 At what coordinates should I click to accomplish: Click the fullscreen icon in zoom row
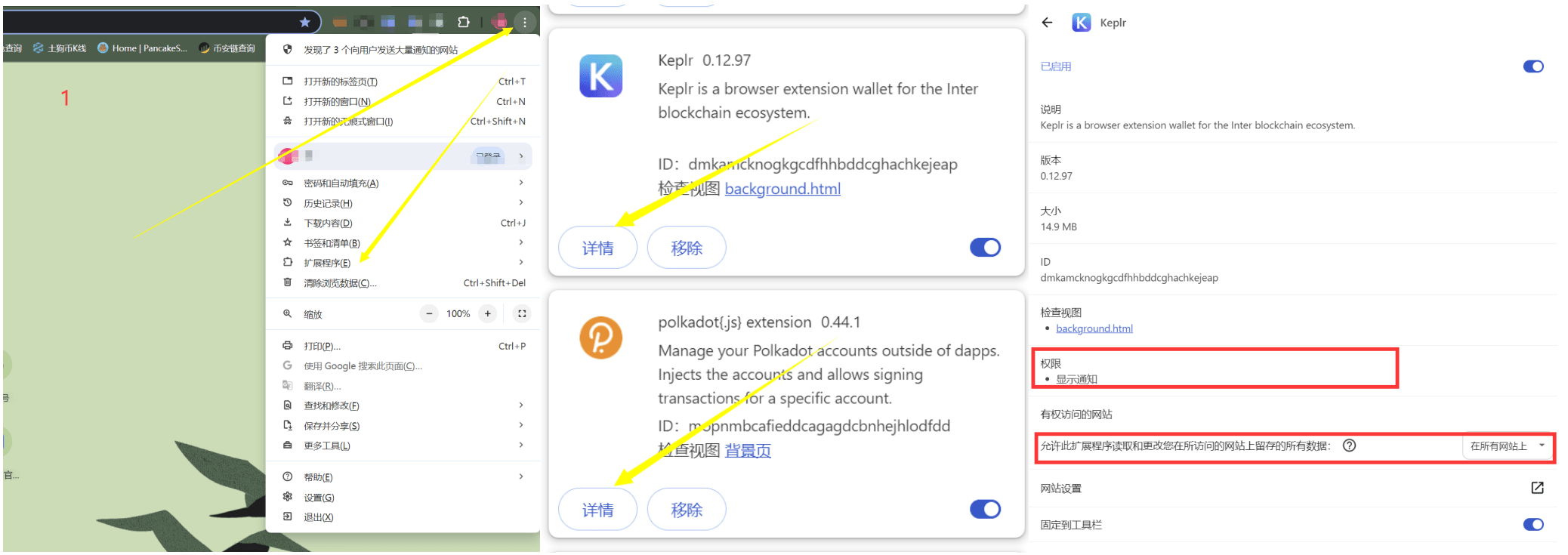tap(522, 313)
